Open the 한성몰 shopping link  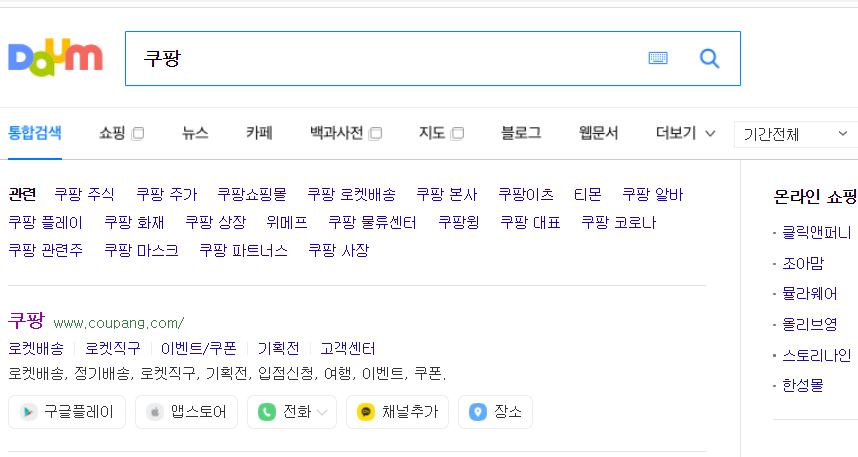pos(803,385)
